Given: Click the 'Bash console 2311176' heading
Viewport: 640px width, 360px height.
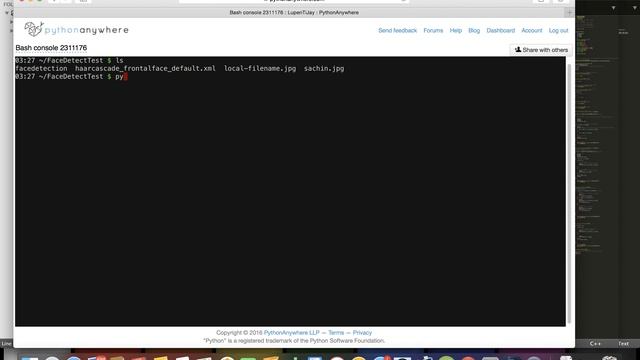Looking at the screenshot, I should pos(51,48).
